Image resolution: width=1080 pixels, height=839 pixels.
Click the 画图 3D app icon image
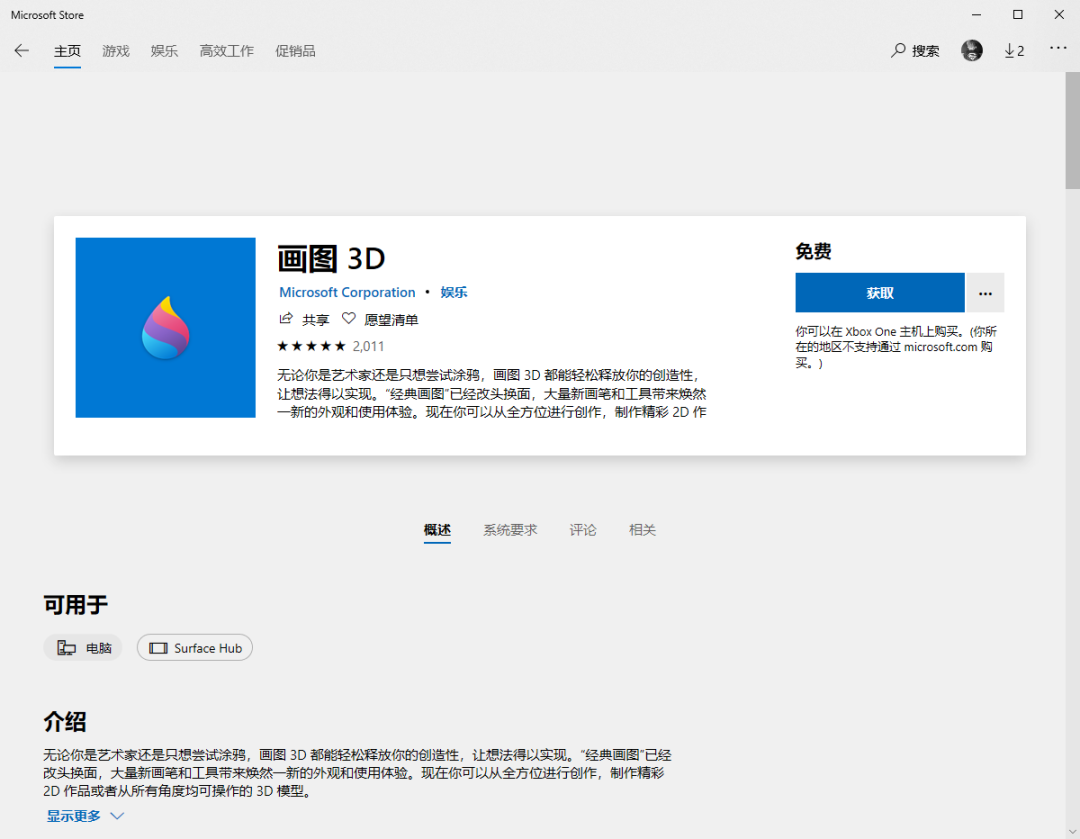165,328
